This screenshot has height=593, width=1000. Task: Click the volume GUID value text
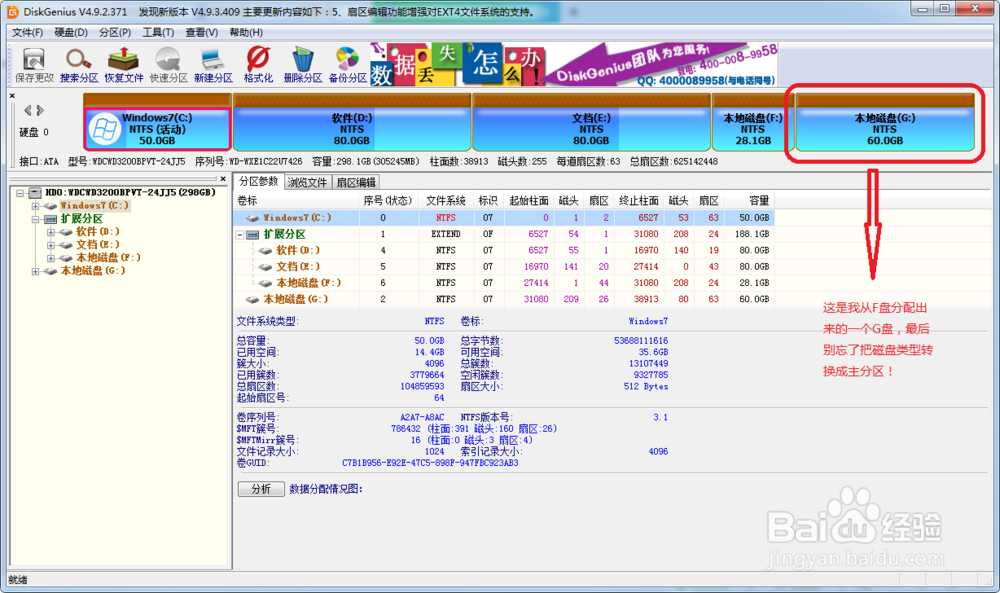click(430, 464)
